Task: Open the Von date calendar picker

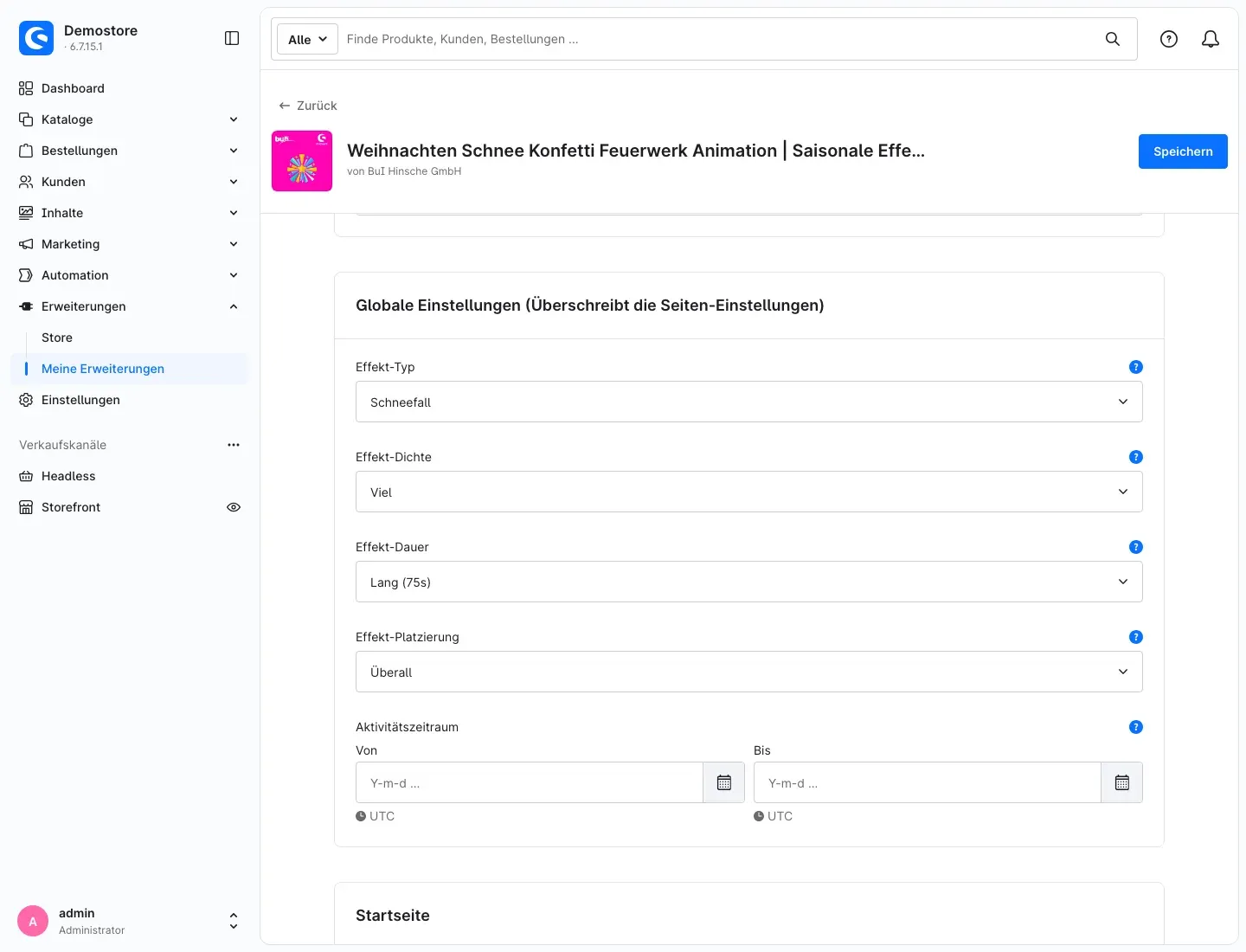Action: (724, 782)
